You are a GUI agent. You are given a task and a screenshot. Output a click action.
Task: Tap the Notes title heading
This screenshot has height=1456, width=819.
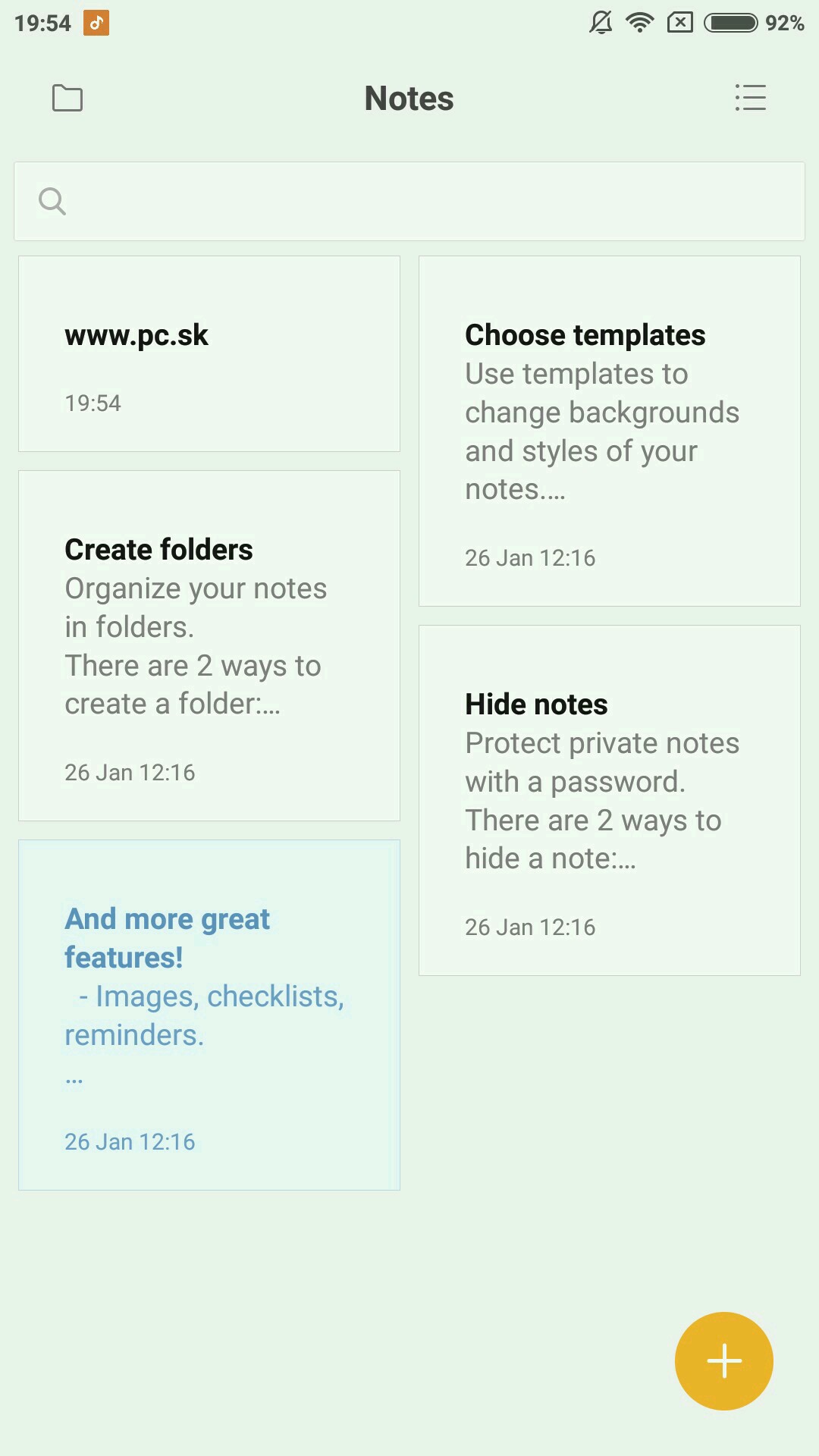pos(409,99)
